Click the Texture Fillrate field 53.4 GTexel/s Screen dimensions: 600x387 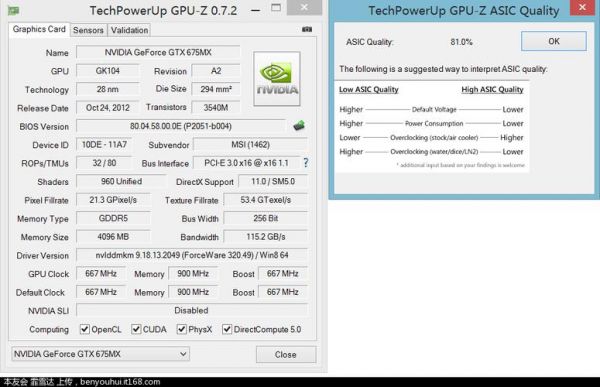click(266, 200)
